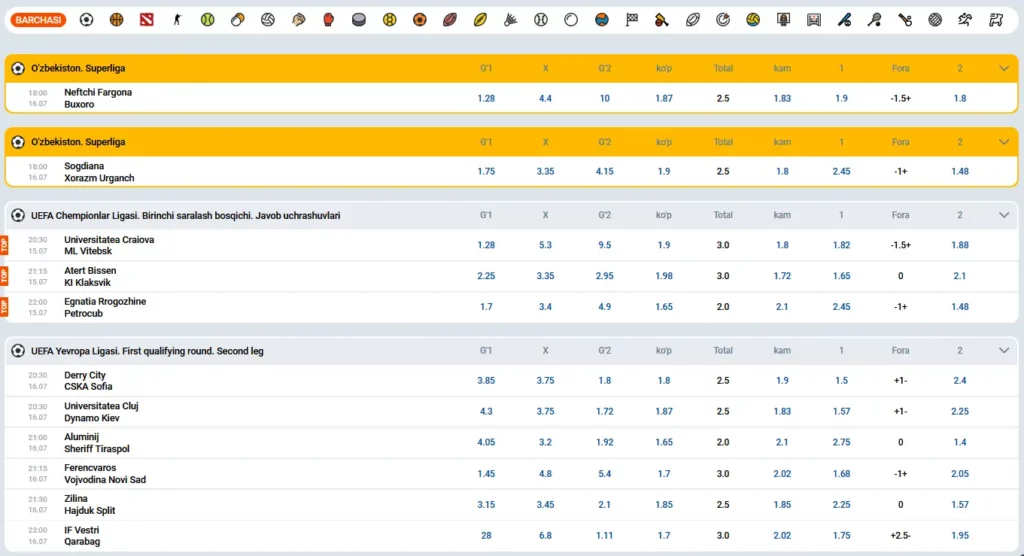Select the darts target icon
Viewport: 1024px width, 556px height.
722,20
